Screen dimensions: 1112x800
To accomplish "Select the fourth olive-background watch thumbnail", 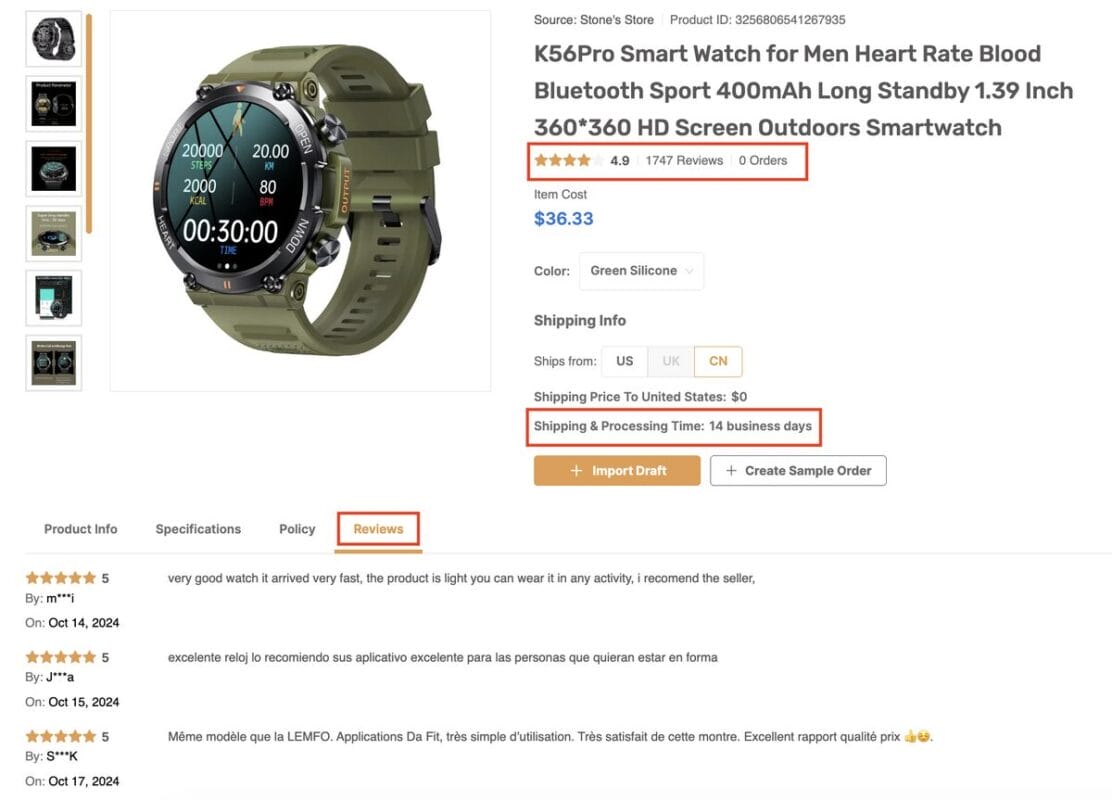I will point(53,233).
